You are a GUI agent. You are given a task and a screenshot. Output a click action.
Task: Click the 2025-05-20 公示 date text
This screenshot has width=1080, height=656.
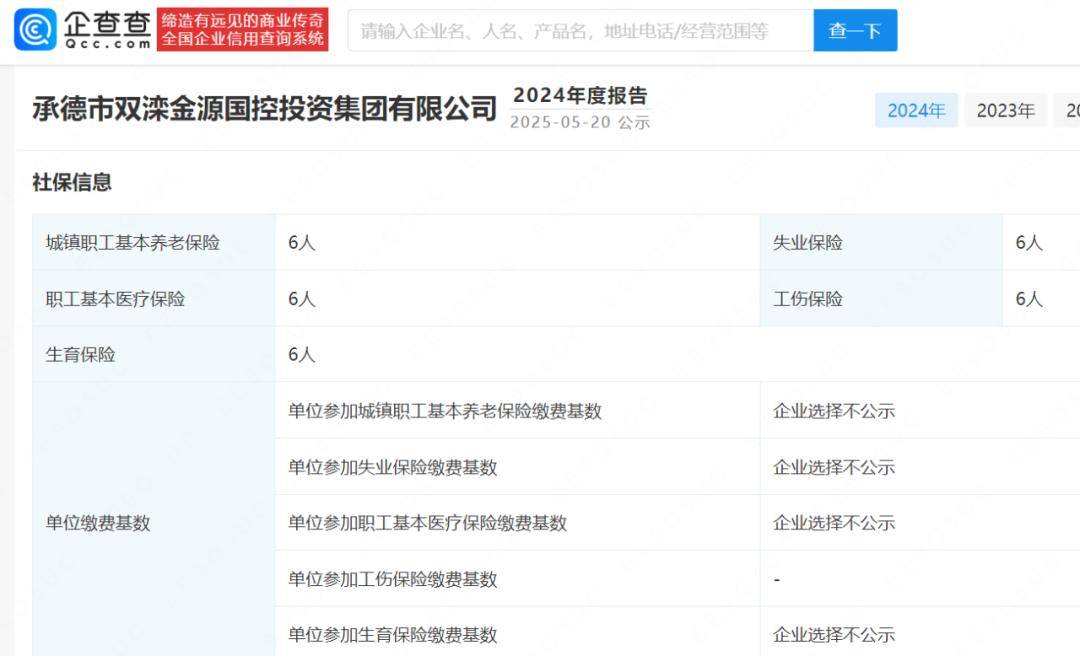click(580, 122)
